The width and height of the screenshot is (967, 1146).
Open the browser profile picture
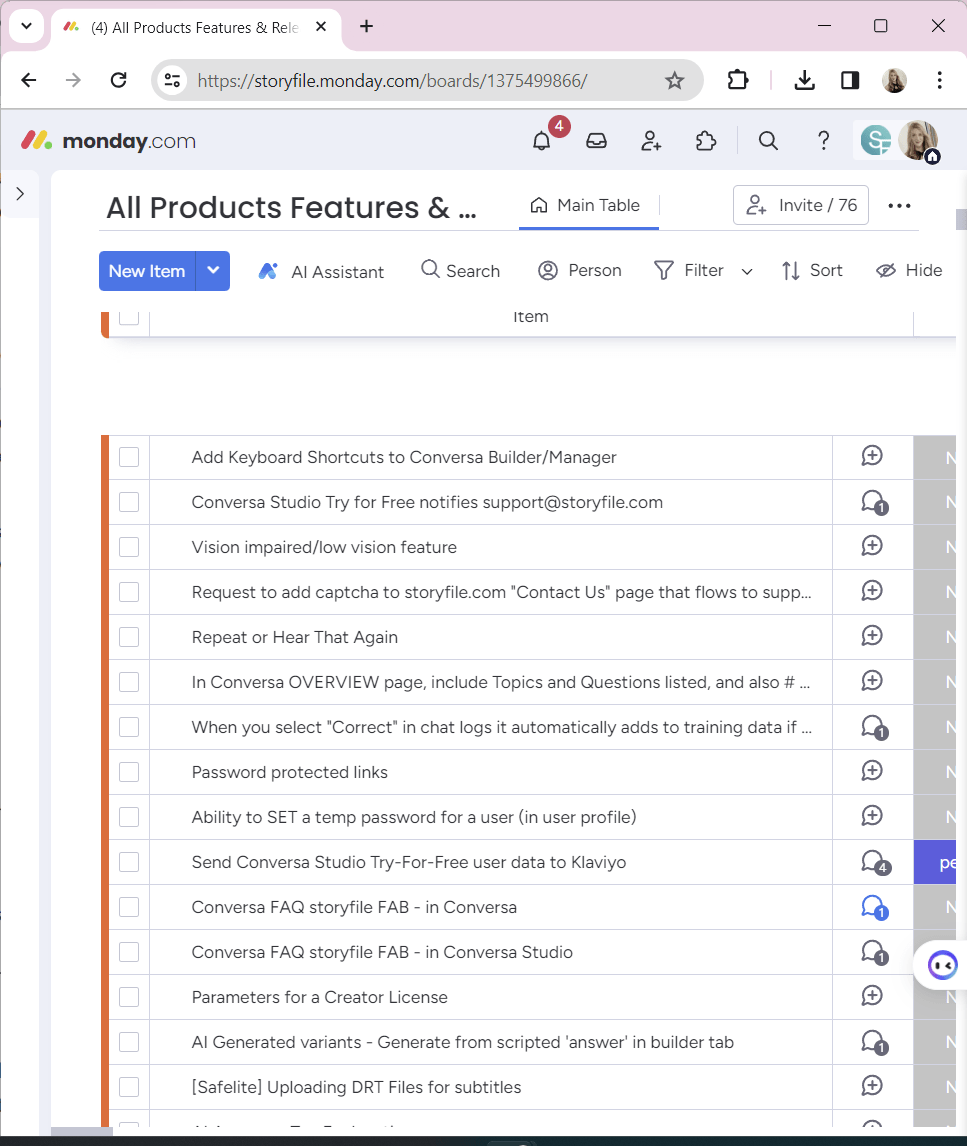pos(894,80)
